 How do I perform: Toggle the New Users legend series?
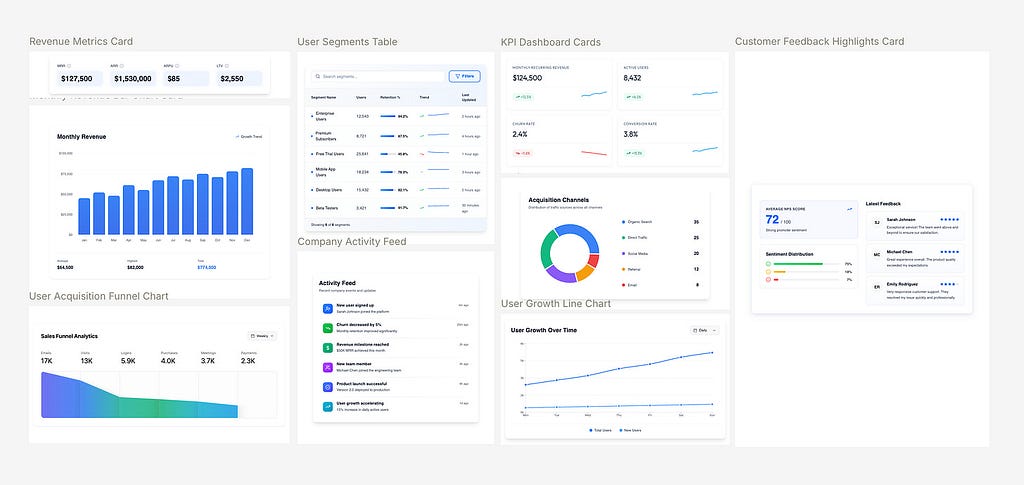(x=632, y=428)
